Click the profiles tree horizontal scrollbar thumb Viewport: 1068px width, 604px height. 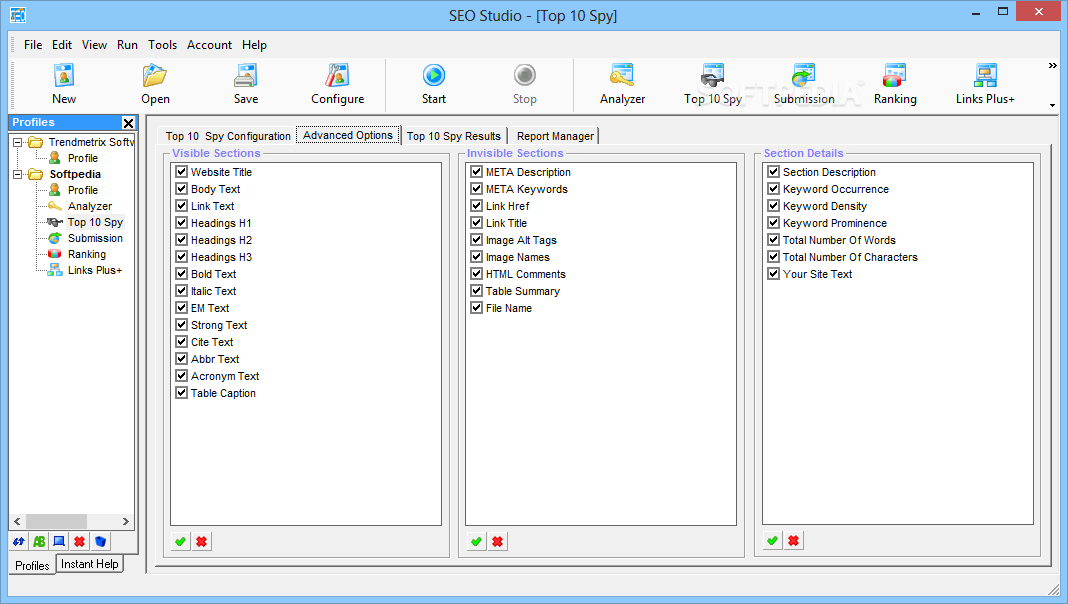[x=56, y=522]
